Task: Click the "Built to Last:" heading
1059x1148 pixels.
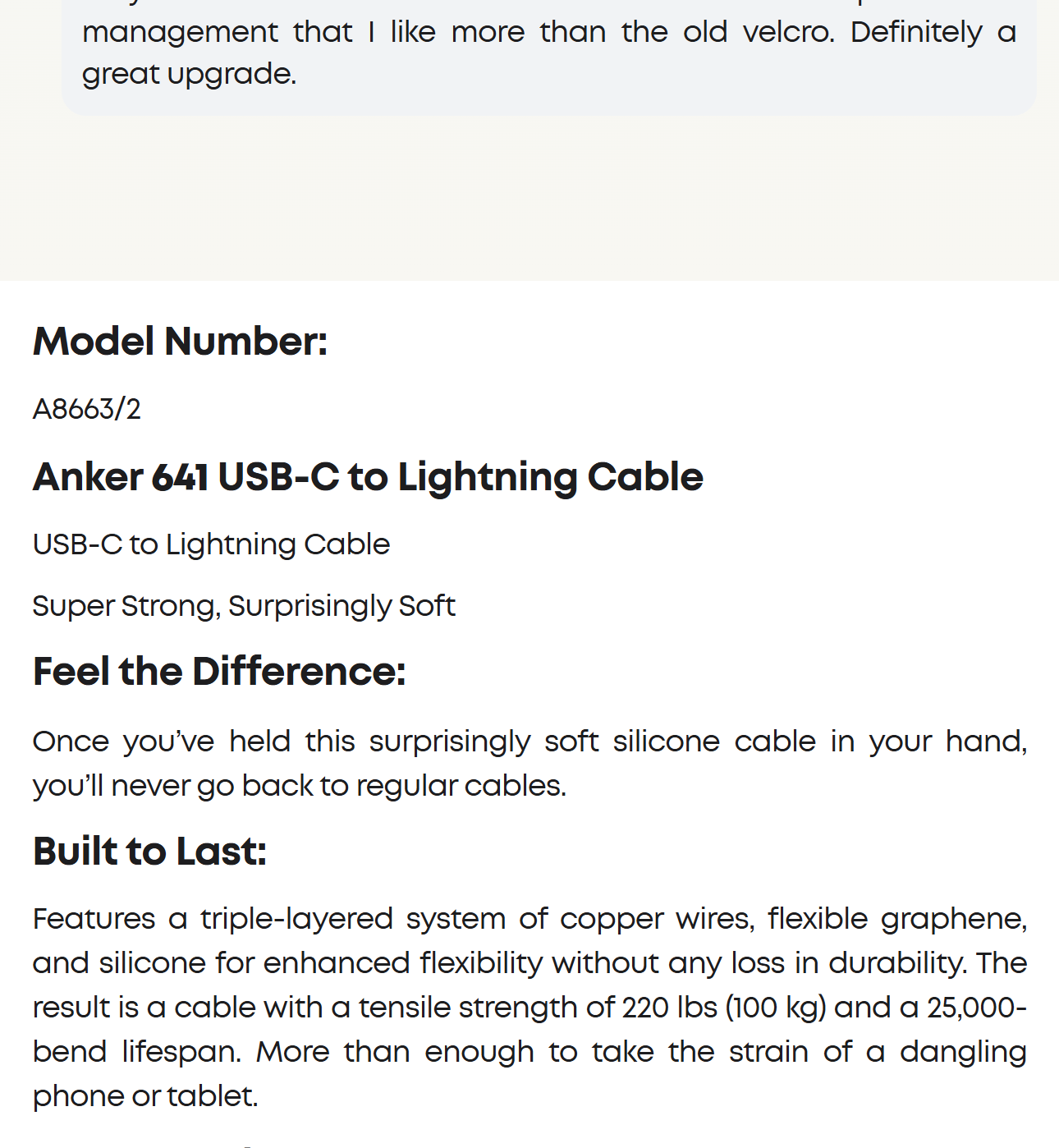Action: coord(149,851)
